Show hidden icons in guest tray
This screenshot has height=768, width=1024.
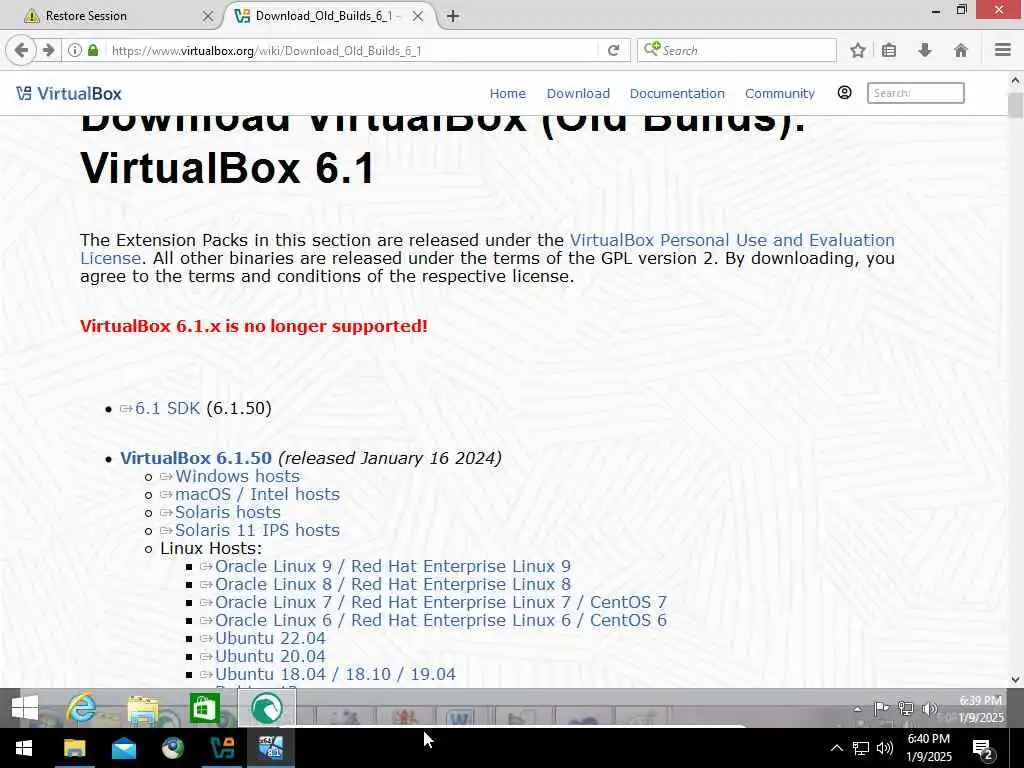pos(857,709)
